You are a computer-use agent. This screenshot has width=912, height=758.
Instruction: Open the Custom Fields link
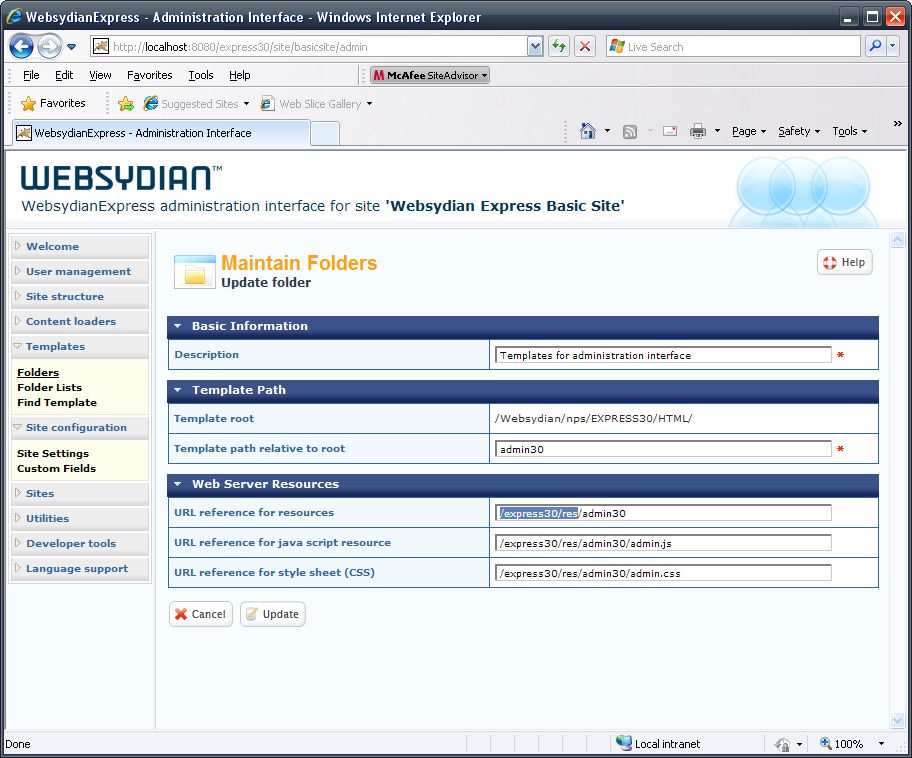56,468
